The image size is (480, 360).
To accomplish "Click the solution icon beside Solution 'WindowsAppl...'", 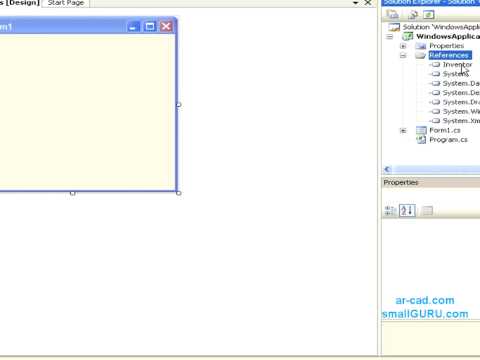I will 394,27.
